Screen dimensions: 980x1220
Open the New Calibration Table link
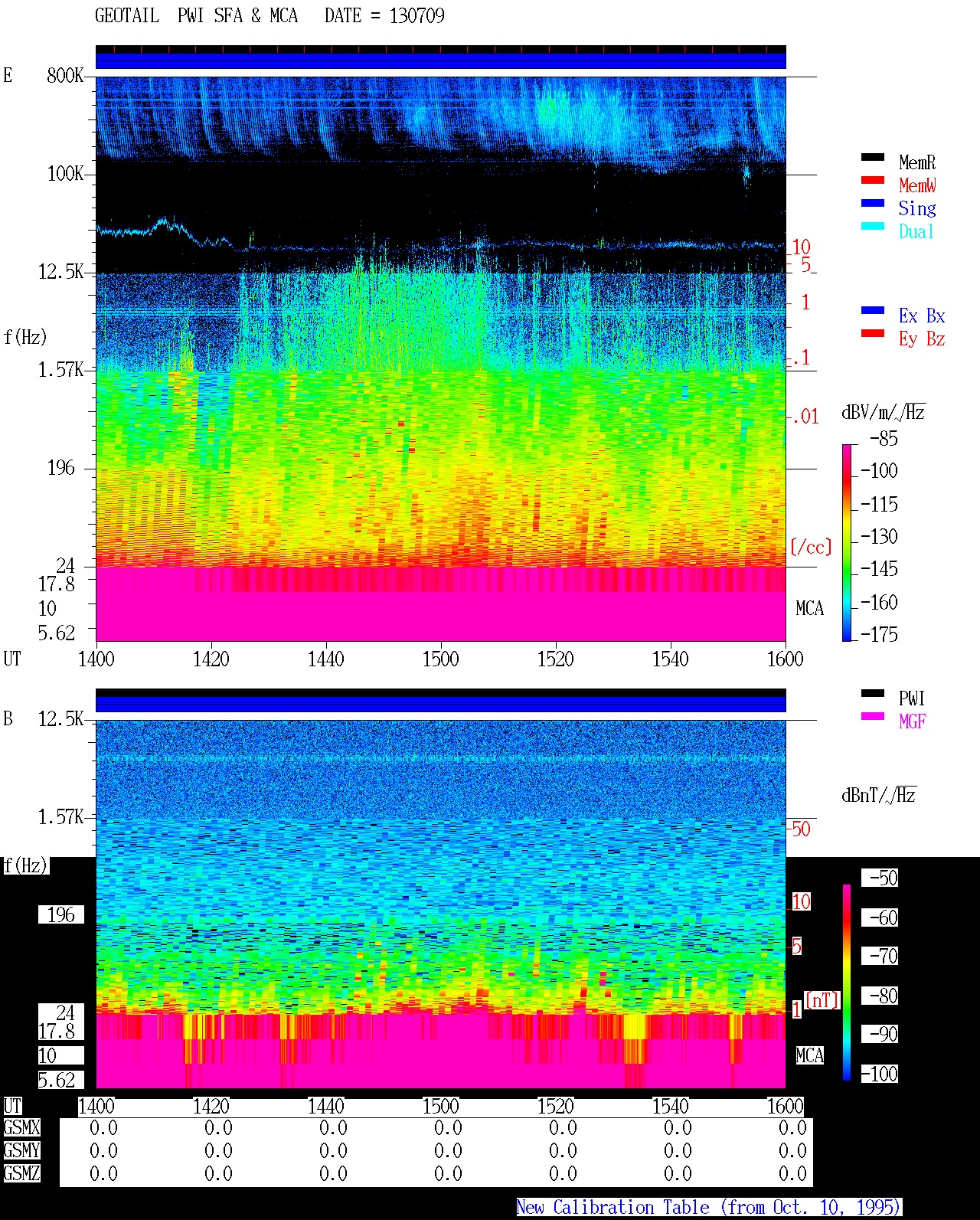click(708, 1208)
